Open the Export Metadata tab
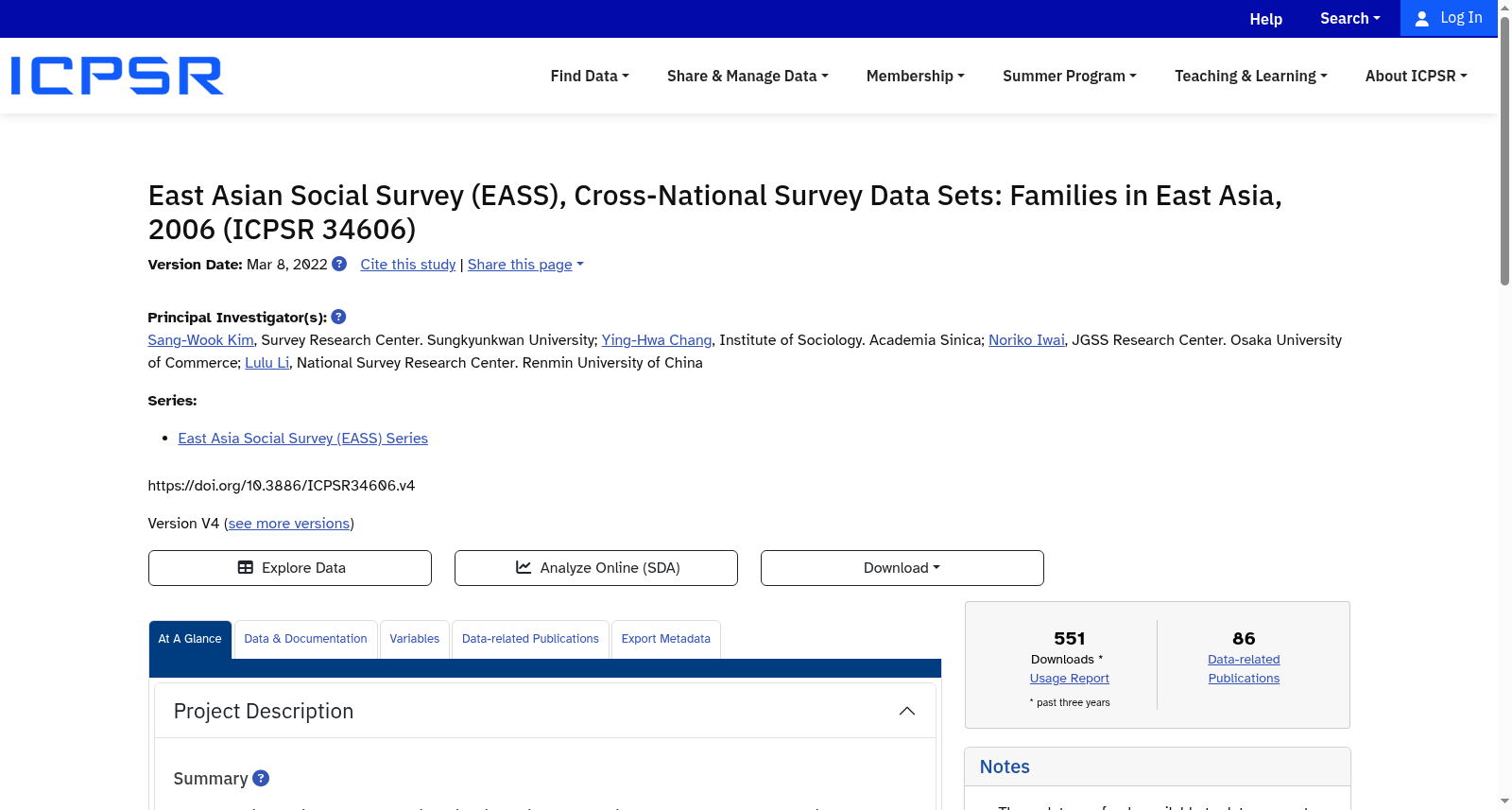 click(x=666, y=639)
